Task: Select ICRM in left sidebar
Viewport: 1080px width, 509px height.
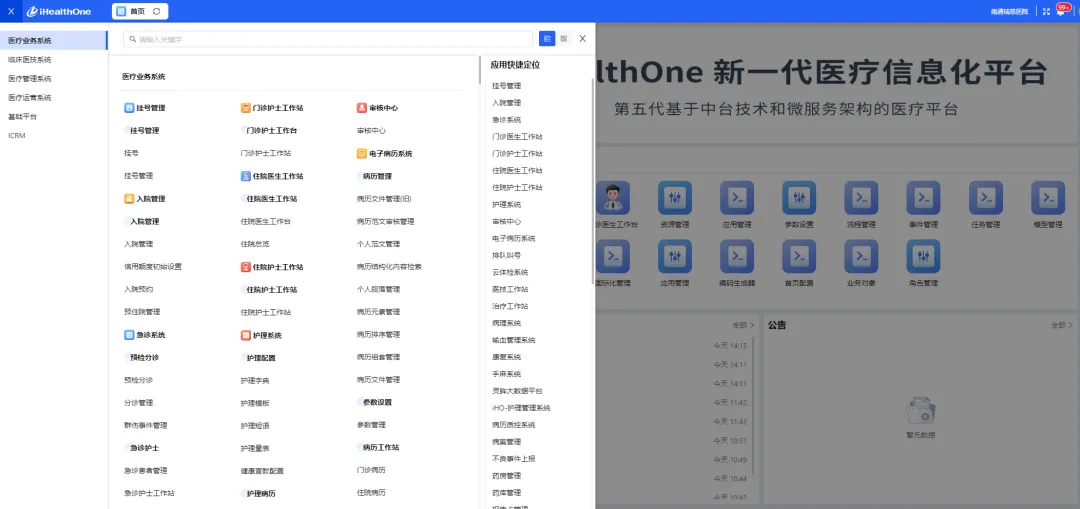Action: (x=54, y=136)
